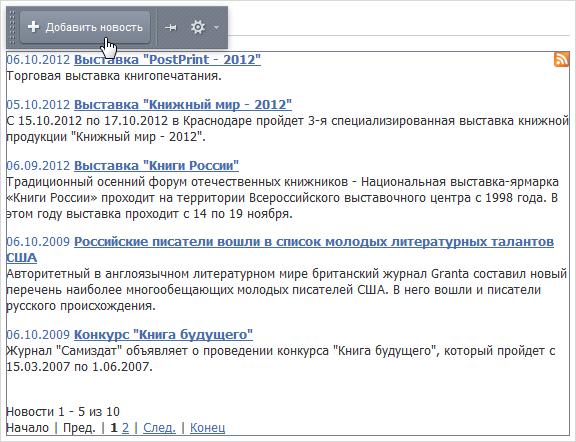Click the text "Торговая выставка книгопечатания."
The width and height of the screenshot is (576, 442).
pos(114,76)
